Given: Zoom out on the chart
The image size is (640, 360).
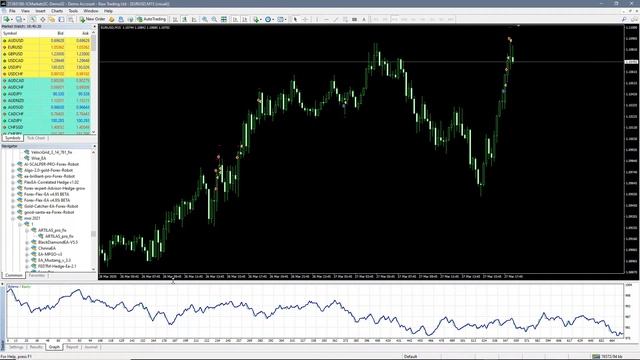Looking at the screenshot, I should point(214,19).
